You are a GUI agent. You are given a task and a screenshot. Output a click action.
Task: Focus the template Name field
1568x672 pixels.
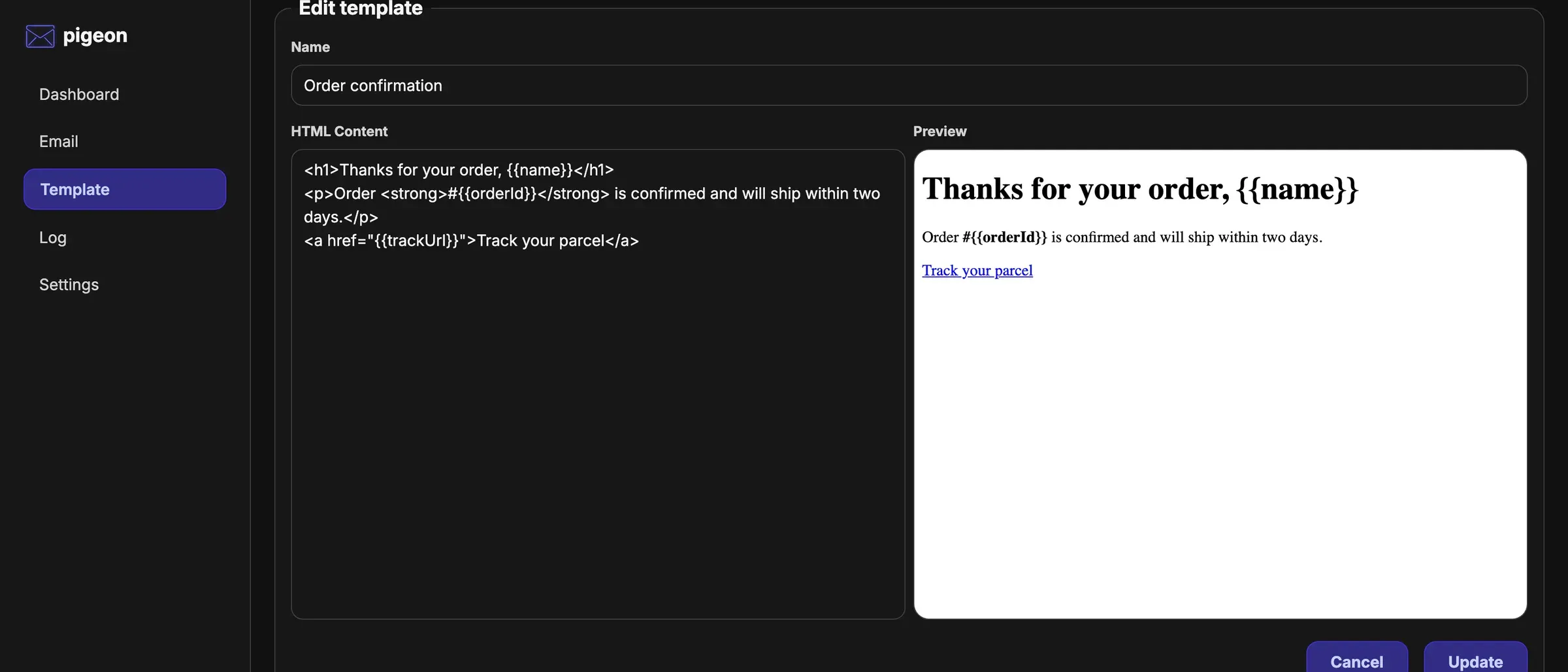point(909,85)
